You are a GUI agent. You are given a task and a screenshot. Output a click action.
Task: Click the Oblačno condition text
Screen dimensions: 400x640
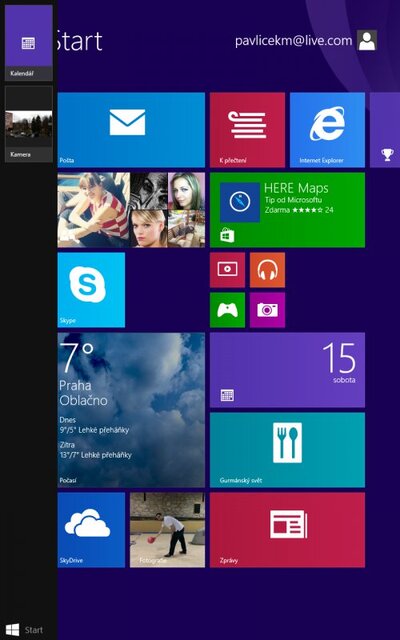(84, 400)
